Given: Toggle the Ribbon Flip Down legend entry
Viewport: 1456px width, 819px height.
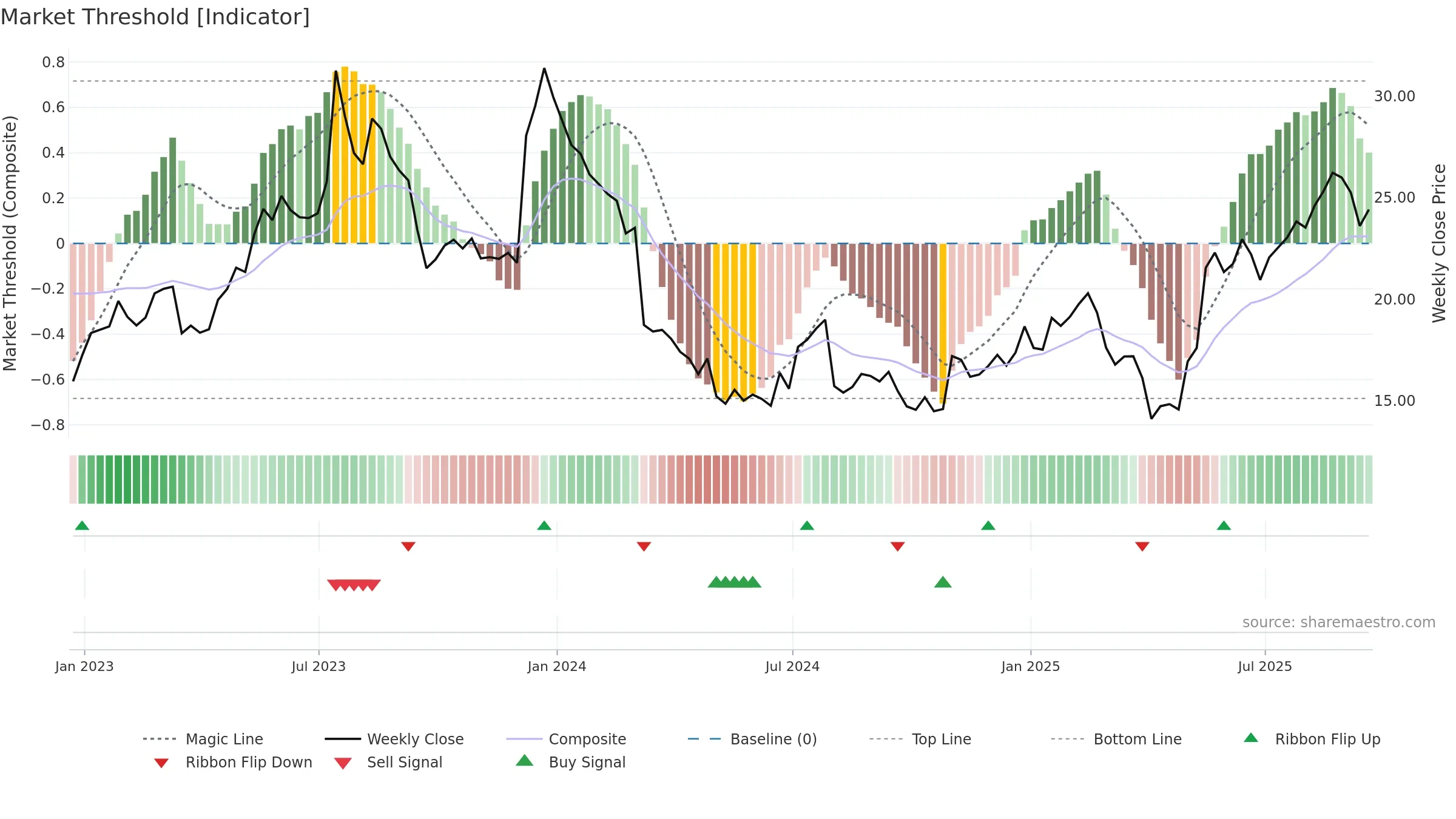Looking at the screenshot, I should (232, 762).
